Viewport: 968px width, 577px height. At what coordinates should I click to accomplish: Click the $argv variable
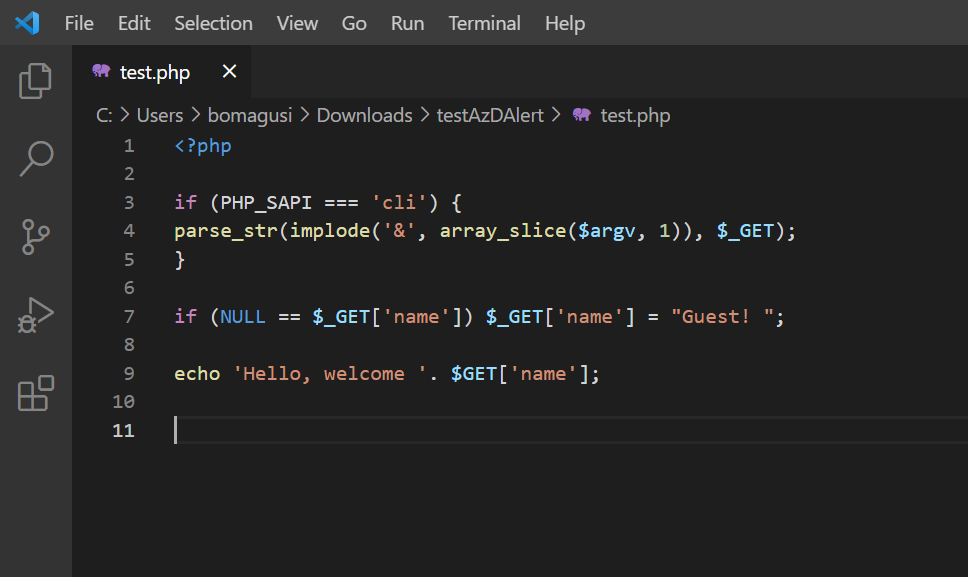tap(606, 231)
